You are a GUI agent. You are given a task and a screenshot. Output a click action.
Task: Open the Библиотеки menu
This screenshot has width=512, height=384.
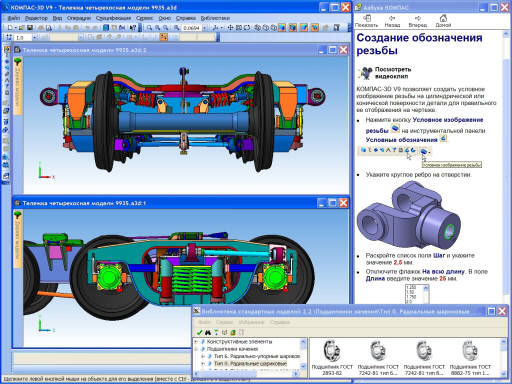point(215,18)
